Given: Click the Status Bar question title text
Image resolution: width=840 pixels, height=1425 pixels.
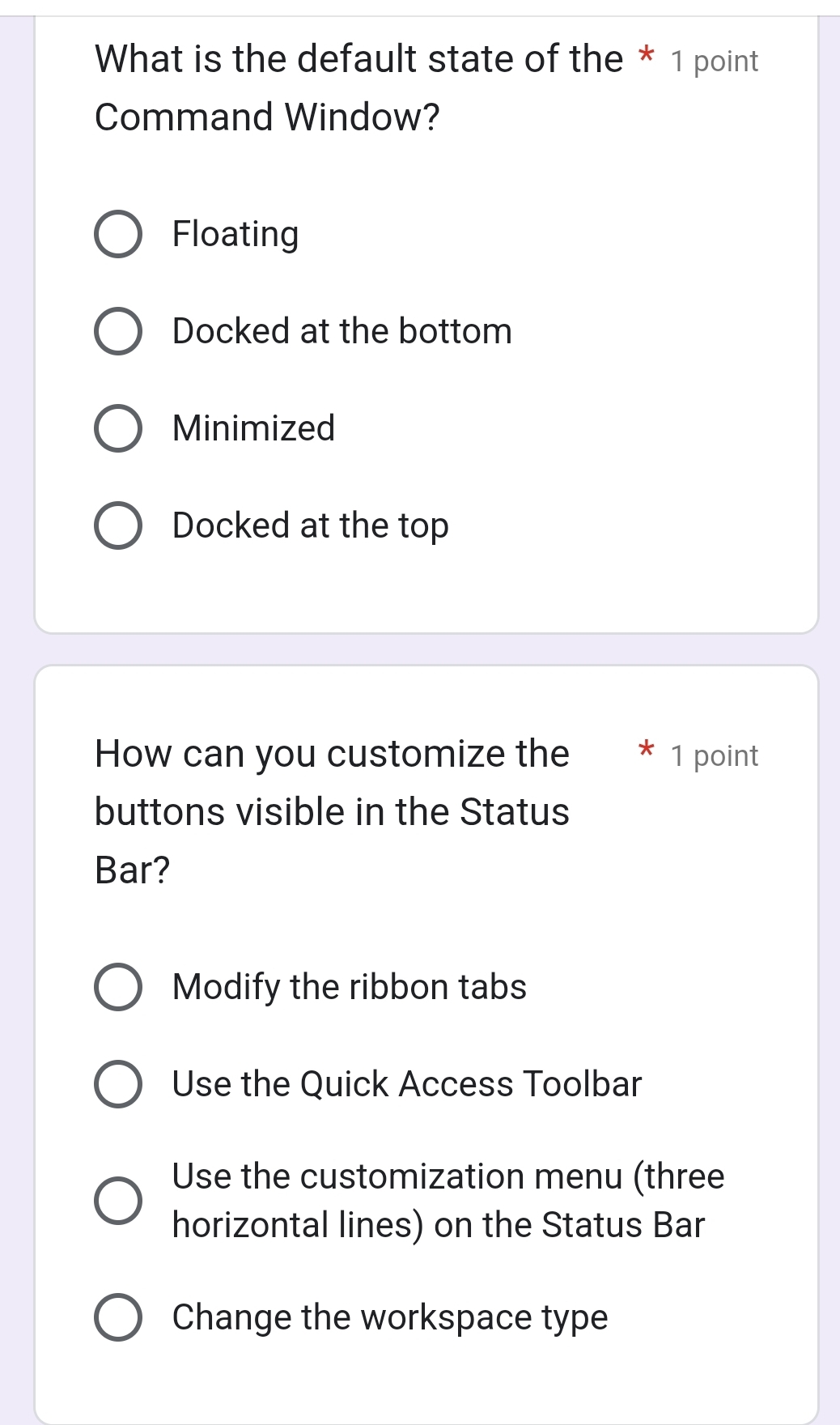Looking at the screenshot, I should (332, 811).
